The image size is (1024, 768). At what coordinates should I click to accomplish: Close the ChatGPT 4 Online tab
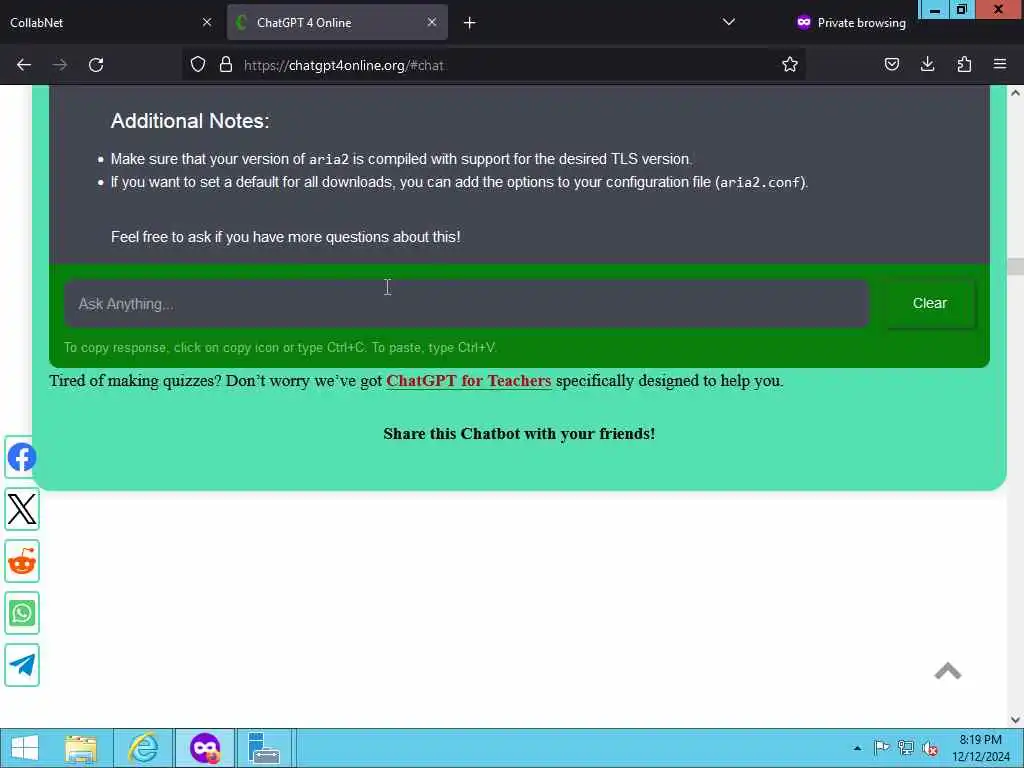coord(432,22)
